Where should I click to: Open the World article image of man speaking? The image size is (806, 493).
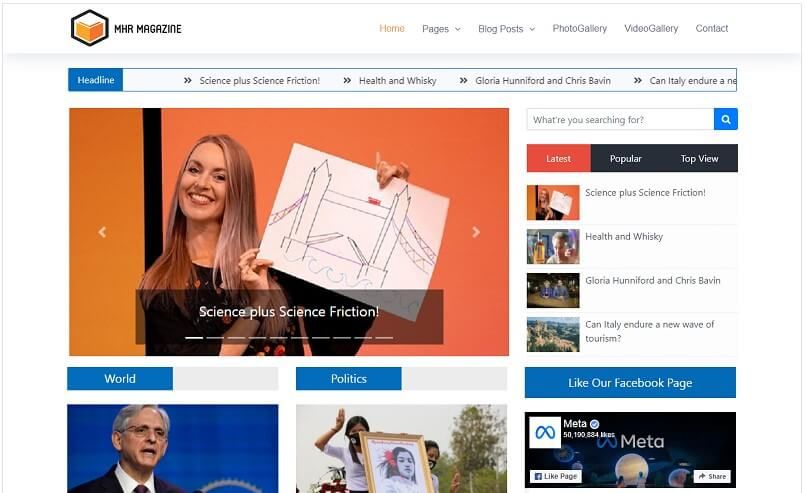pyautogui.click(x=173, y=448)
